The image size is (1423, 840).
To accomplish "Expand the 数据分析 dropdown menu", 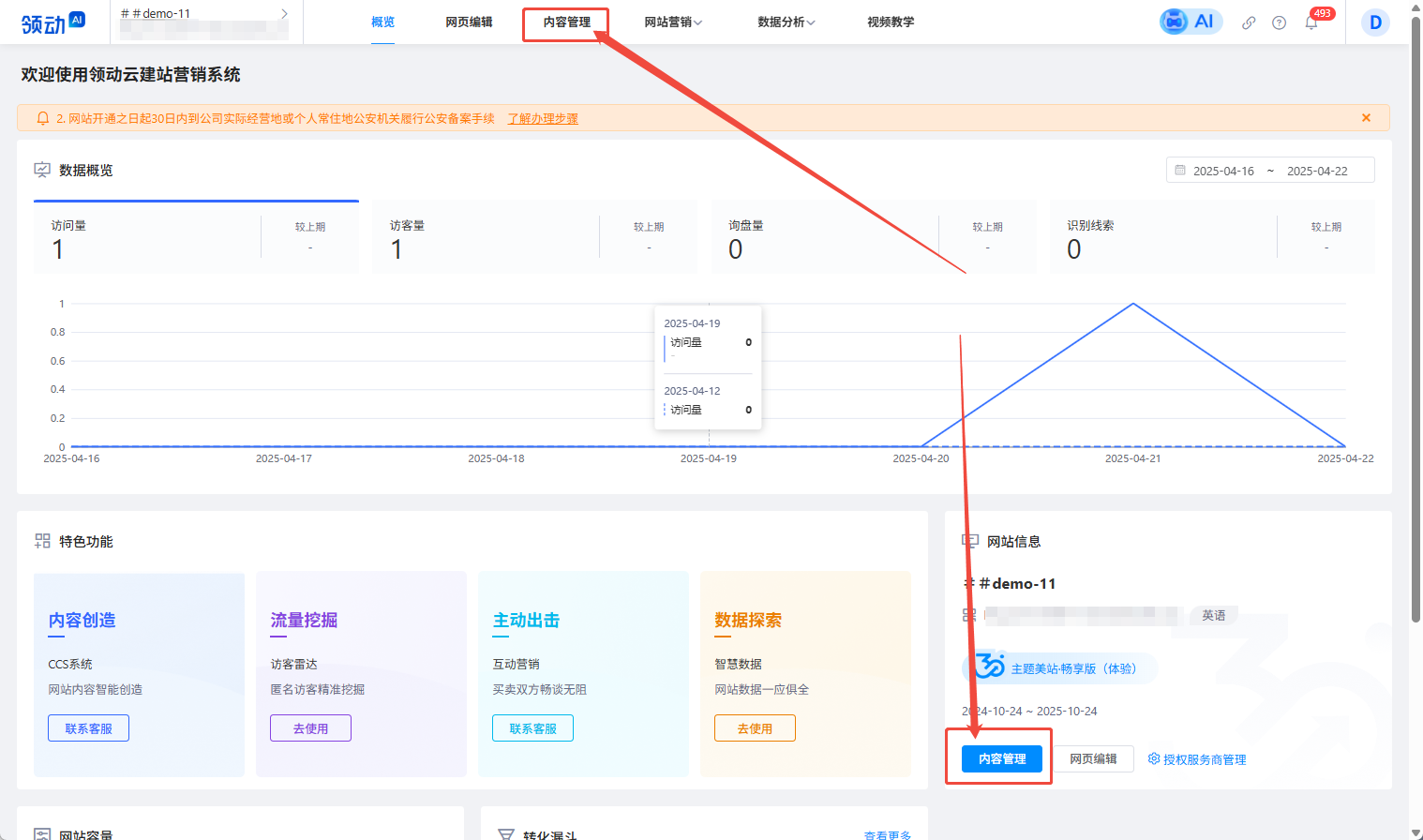I will click(x=786, y=22).
